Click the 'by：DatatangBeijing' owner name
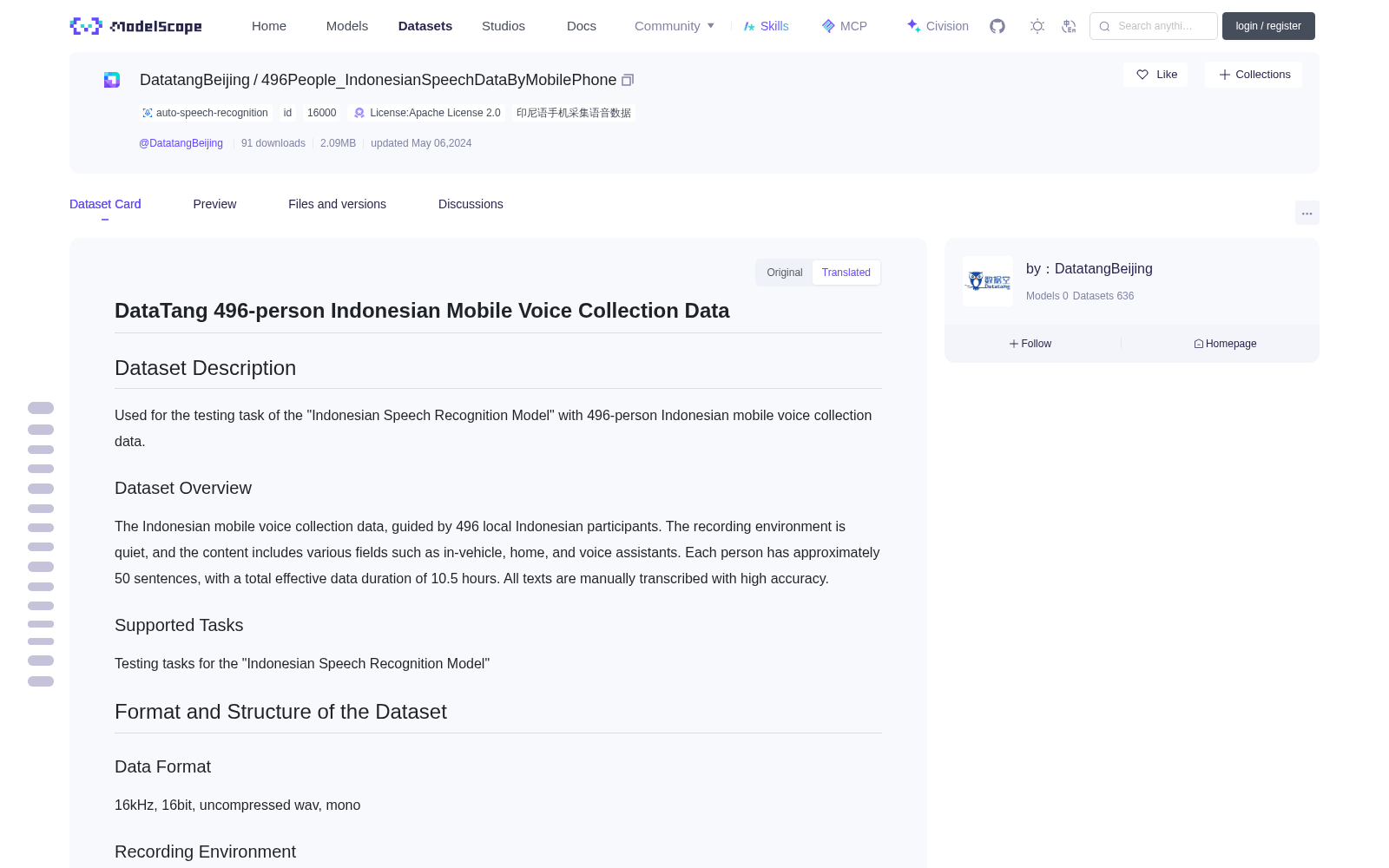1389x868 pixels. click(1089, 269)
